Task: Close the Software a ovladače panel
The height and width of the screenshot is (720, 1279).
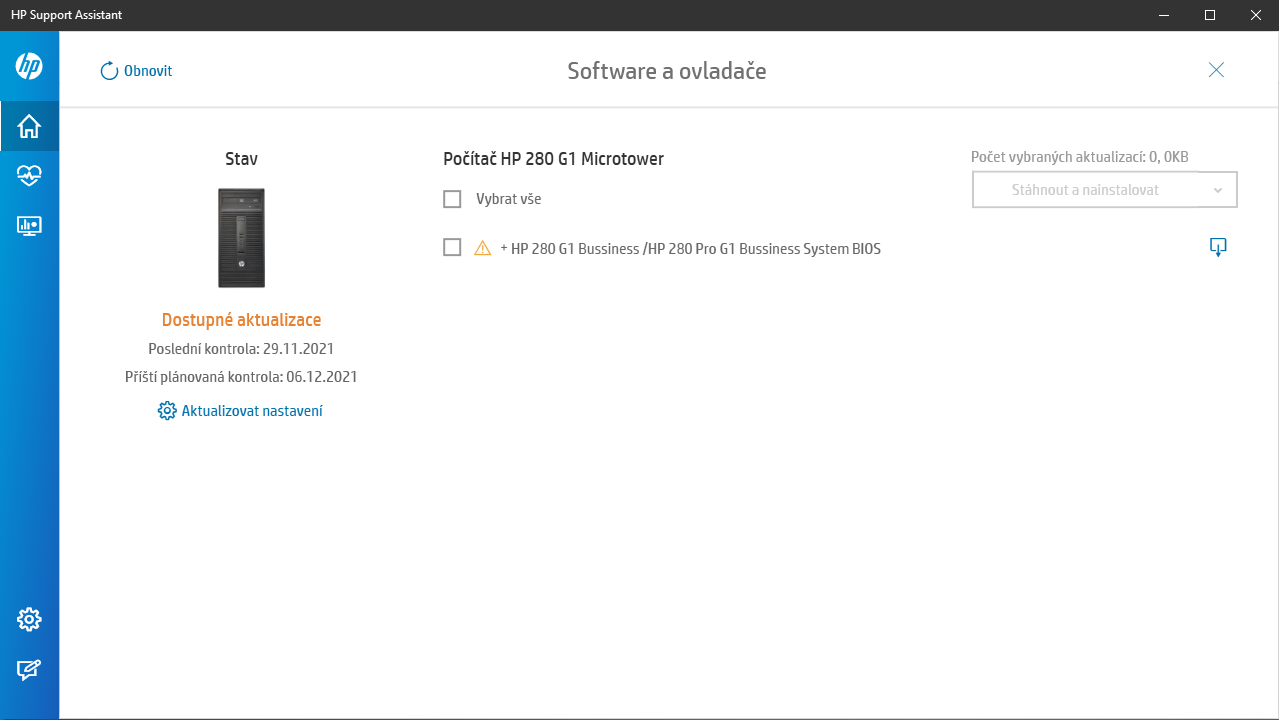Action: [1216, 70]
